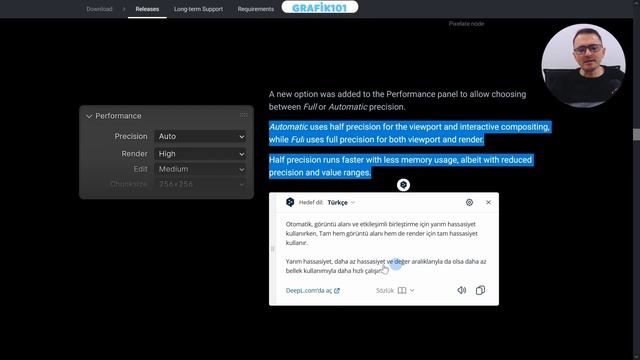This screenshot has width=640, height=360.
Task: Switch to the Long-term Support tab
Action: [198, 9]
